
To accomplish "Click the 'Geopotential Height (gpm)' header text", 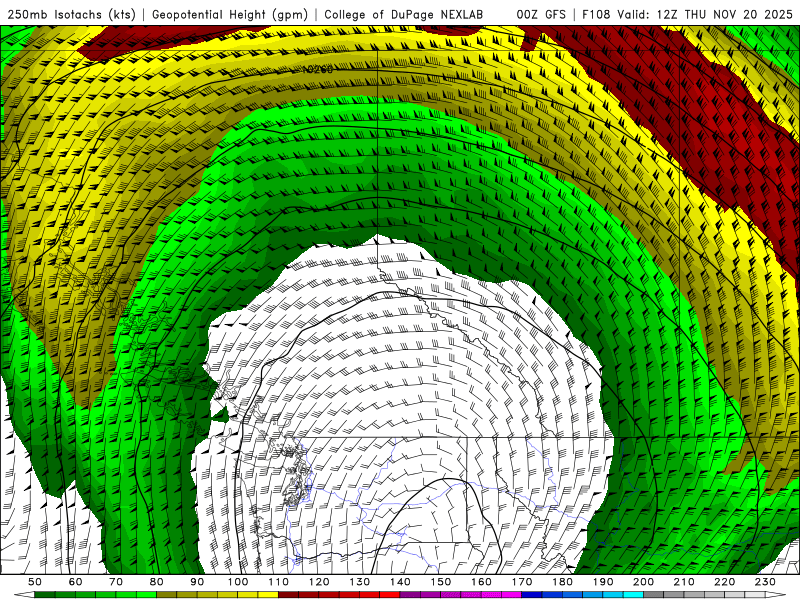I will pos(230,14).
